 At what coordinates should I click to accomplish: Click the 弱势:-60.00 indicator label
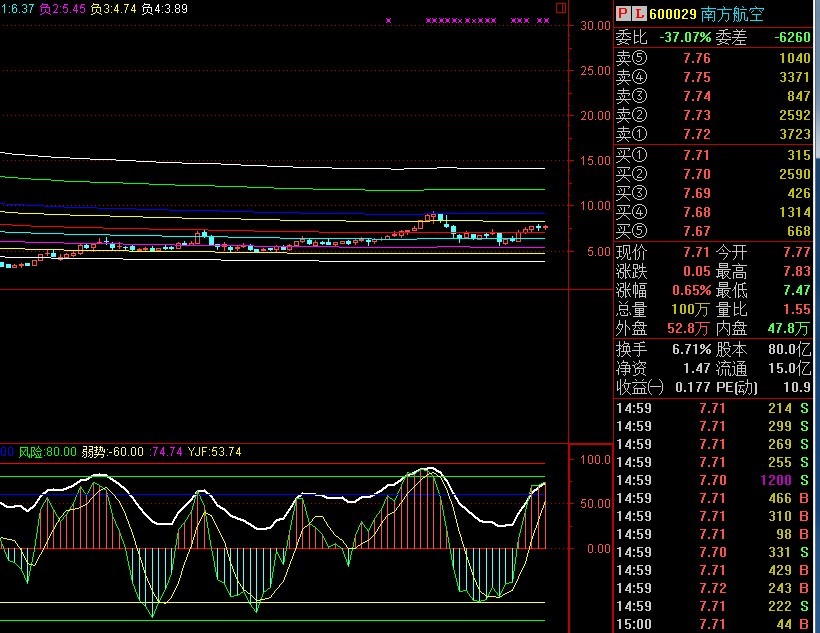[x=113, y=452]
